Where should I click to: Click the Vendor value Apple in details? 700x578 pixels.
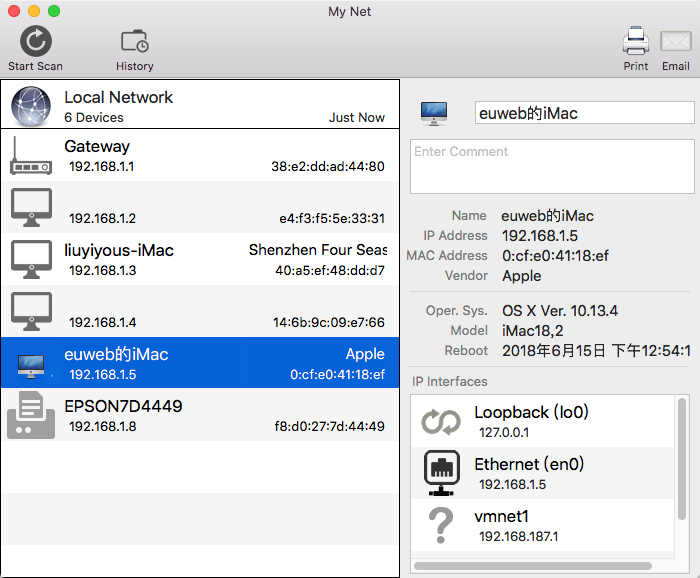[521, 276]
